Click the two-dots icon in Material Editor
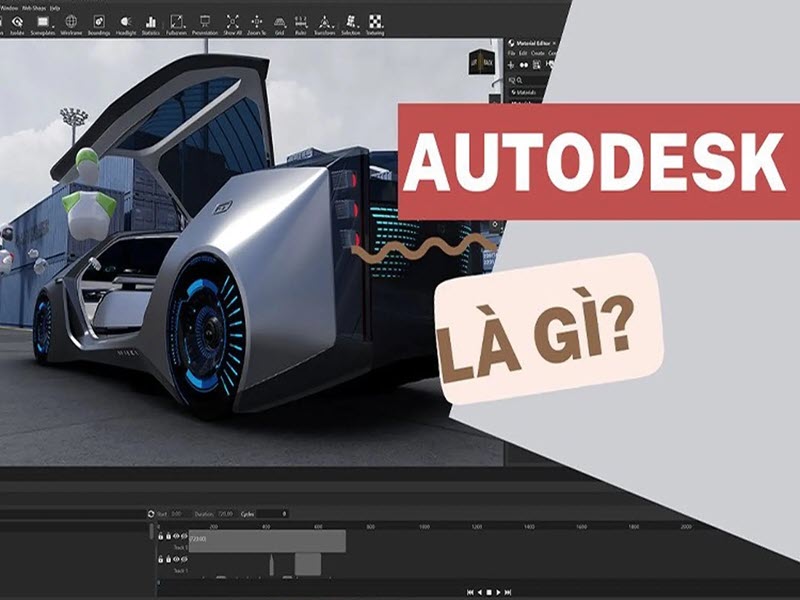This screenshot has width=800, height=600. (x=524, y=65)
